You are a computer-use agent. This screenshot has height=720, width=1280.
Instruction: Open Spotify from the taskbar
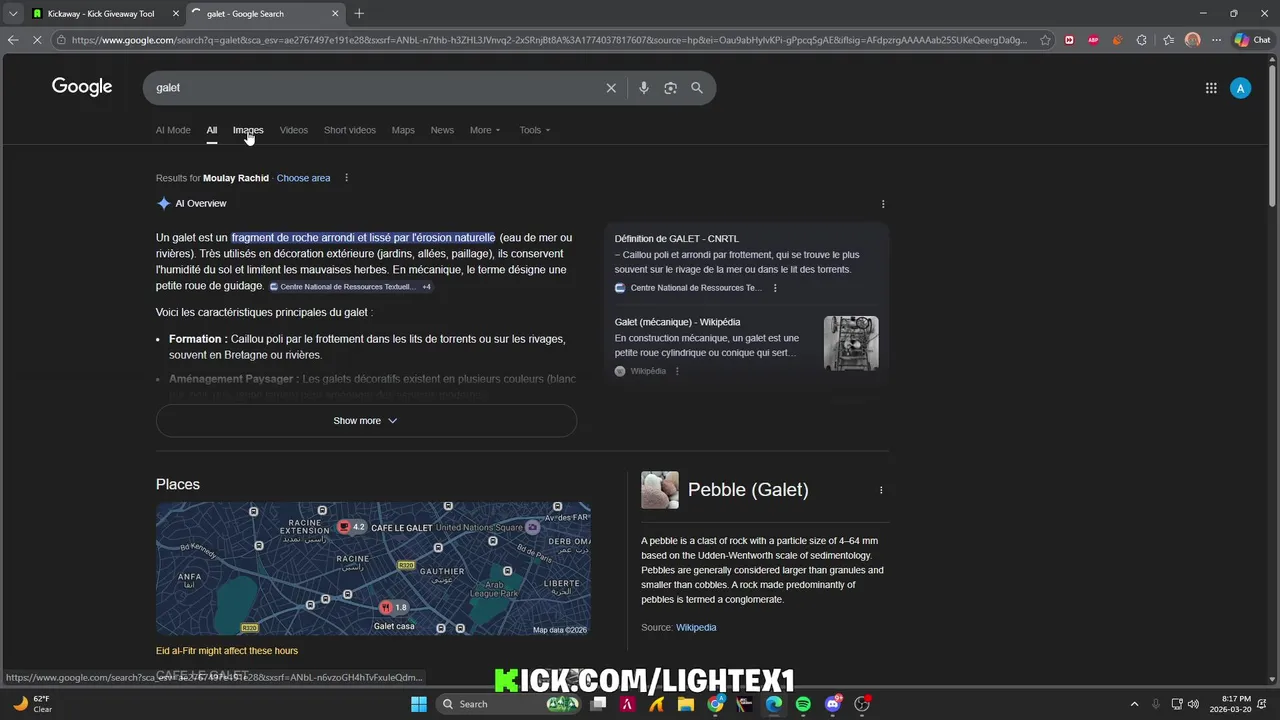[803, 704]
